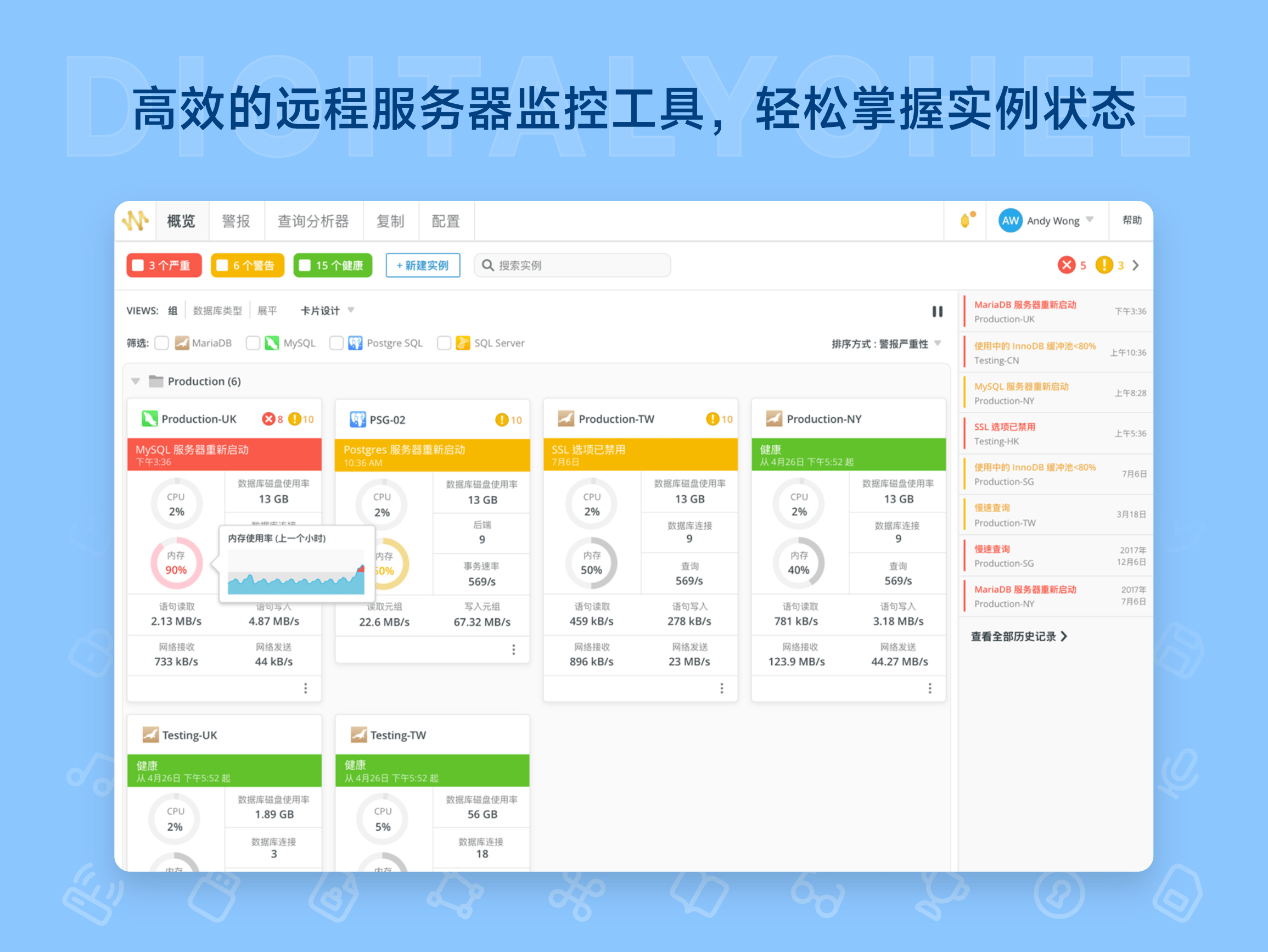1268x952 pixels.
Task: Enable the MariaDB filter checkbox
Action: [x=161, y=343]
